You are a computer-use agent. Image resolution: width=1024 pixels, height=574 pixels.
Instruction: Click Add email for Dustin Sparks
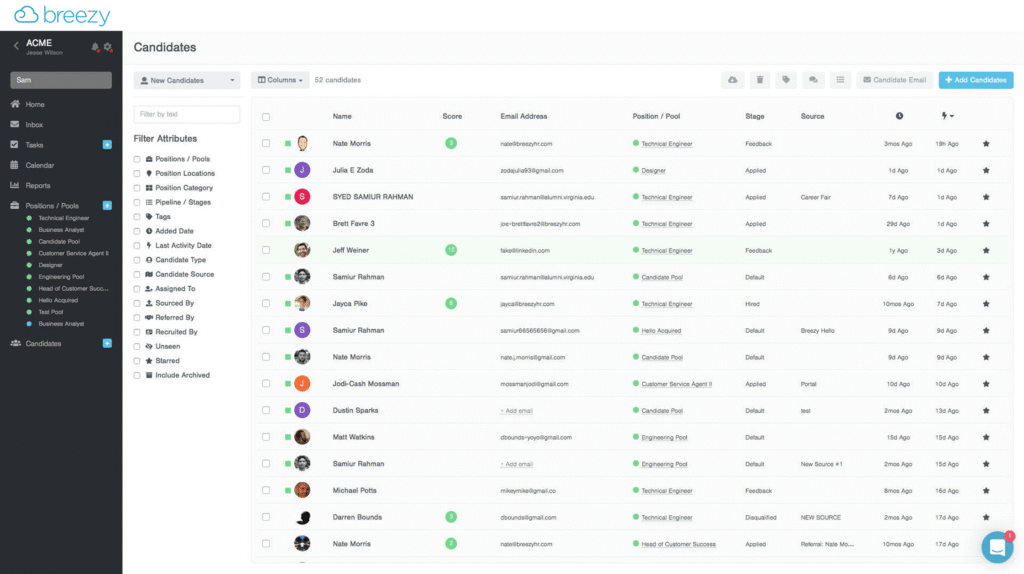(517, 411)
